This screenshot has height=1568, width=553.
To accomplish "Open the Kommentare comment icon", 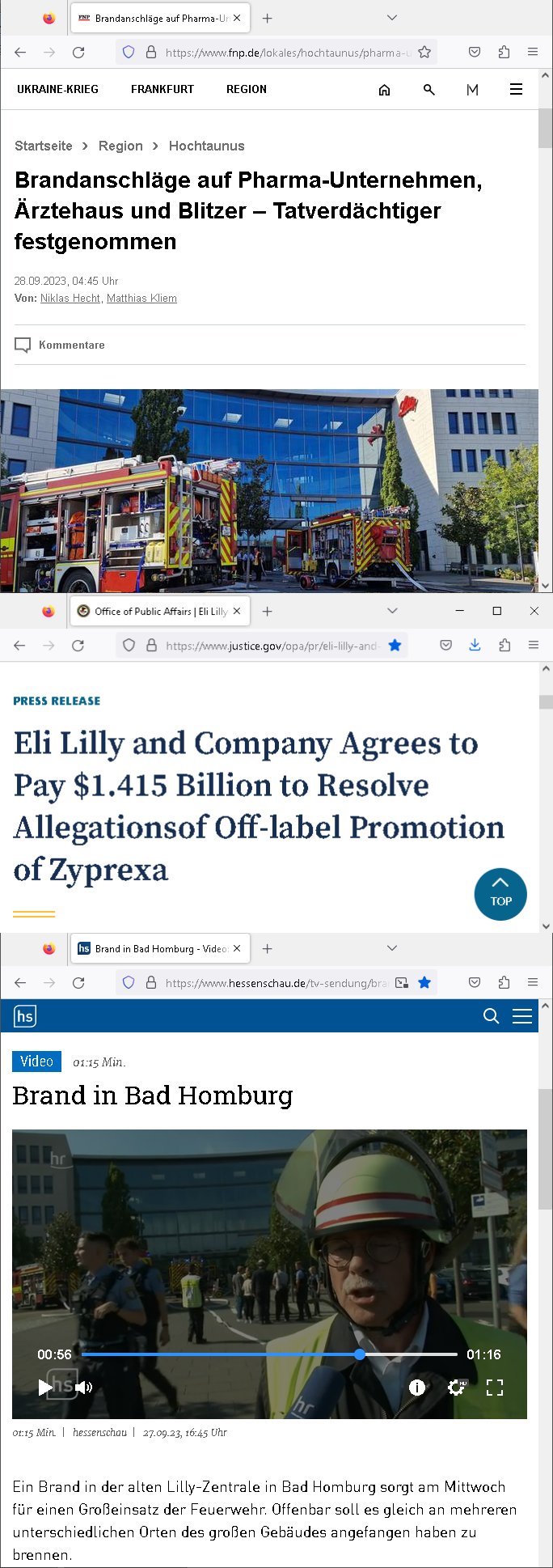I will pyautogui.click(x=23, y=345).
